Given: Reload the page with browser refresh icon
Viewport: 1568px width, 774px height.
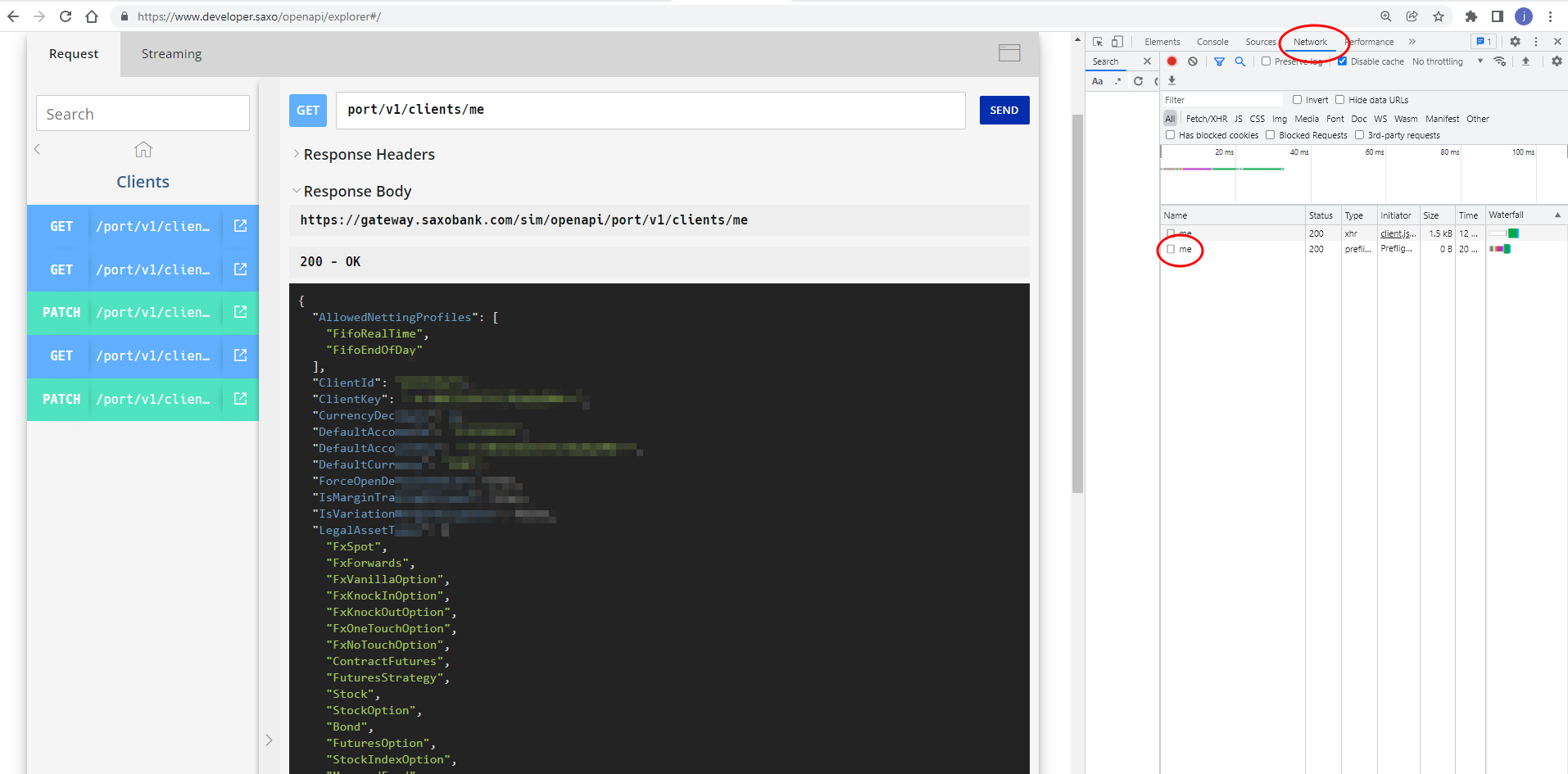Looking at the screenshot, I should click(66, 16).
